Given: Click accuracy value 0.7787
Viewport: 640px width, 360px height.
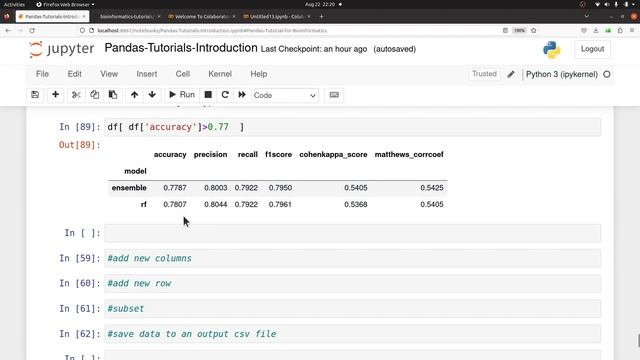Looking at the screenshot, I should 175,188.
